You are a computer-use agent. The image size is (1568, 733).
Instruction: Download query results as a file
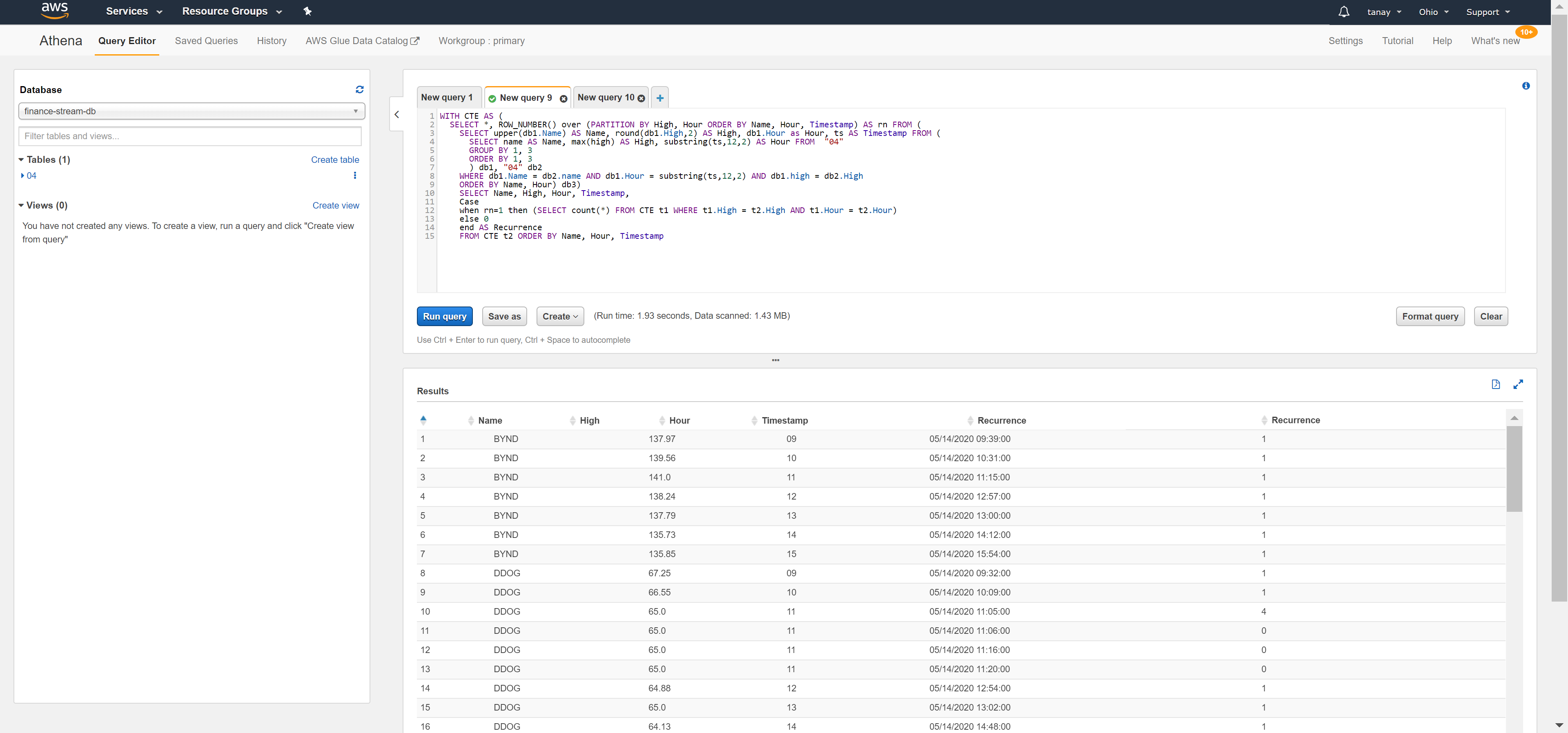(1496, 384)
